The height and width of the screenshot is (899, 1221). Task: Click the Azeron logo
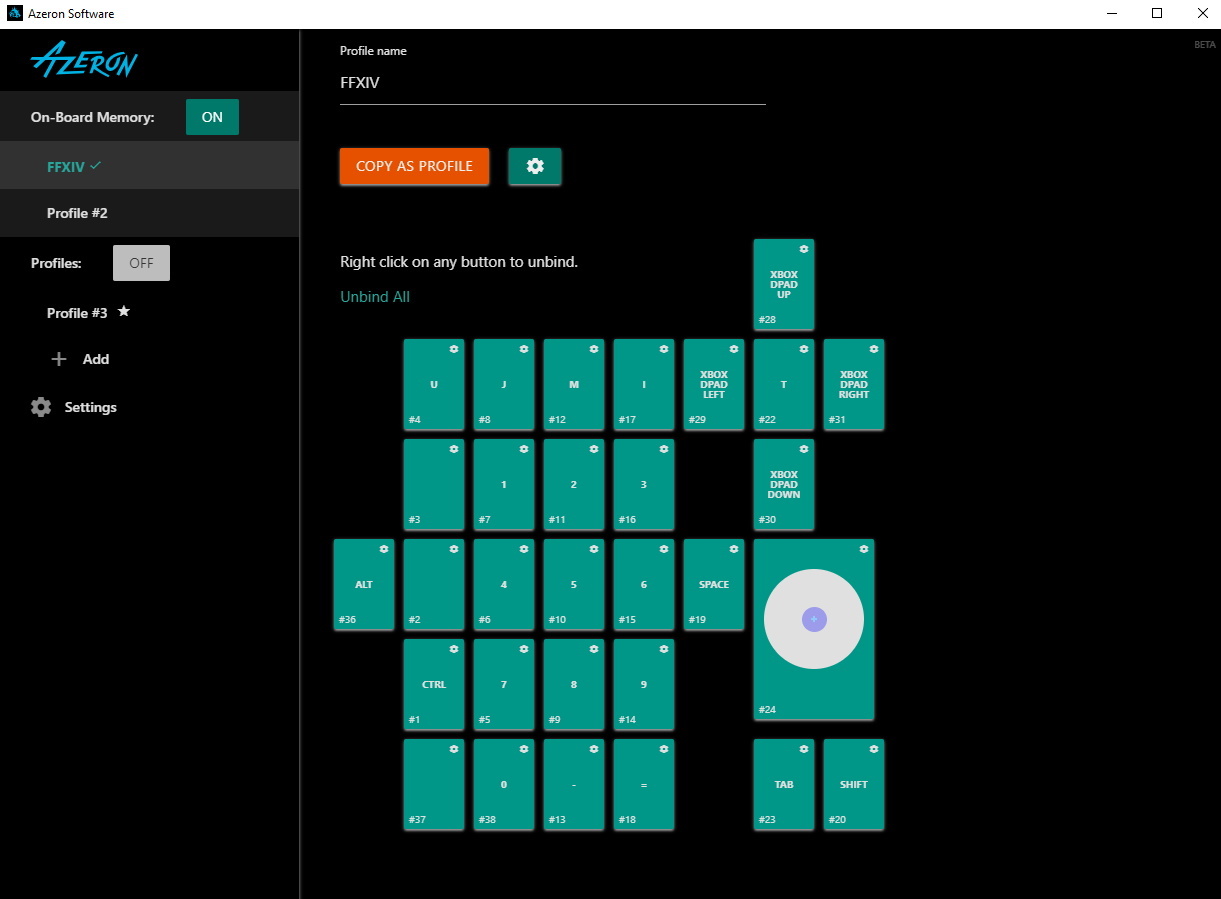click(84, 61)
